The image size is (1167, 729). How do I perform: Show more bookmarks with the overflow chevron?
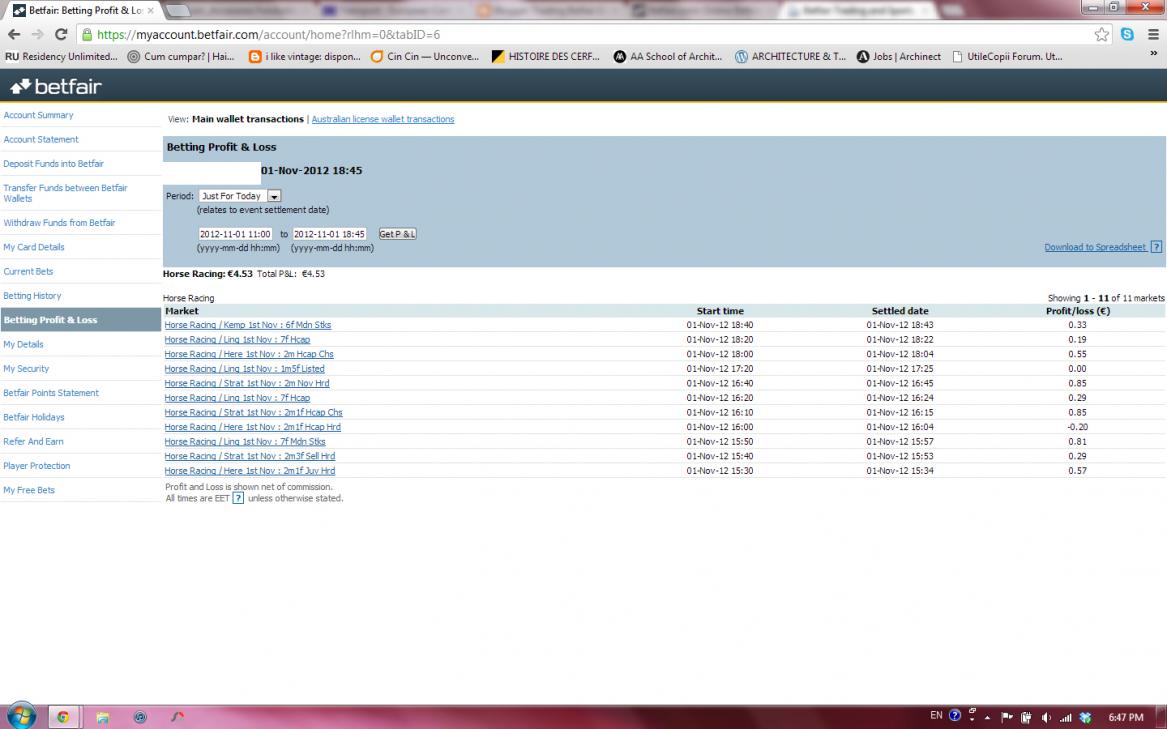point(1154,54)
